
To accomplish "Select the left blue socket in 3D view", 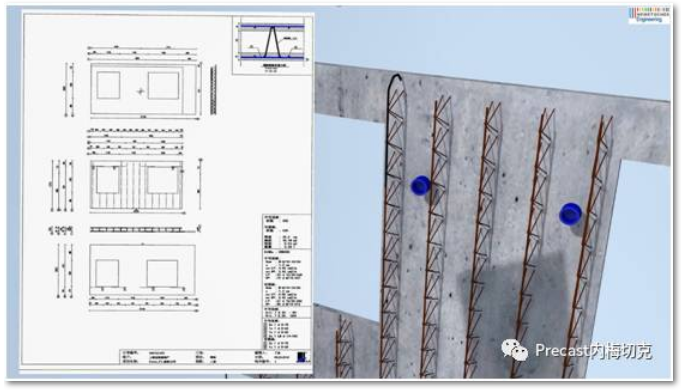I will click(420, 185).
